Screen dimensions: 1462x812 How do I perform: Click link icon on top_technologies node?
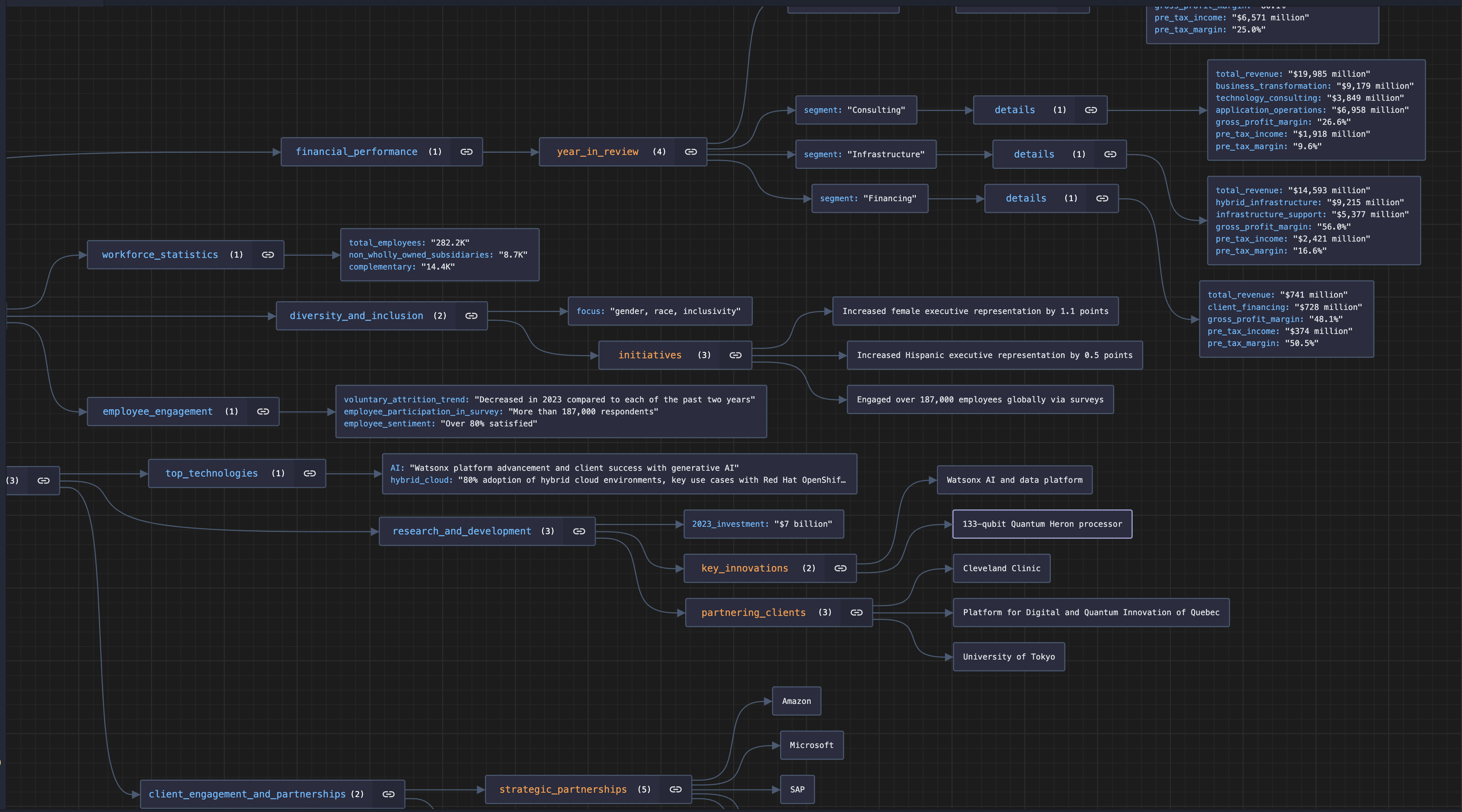309,474
